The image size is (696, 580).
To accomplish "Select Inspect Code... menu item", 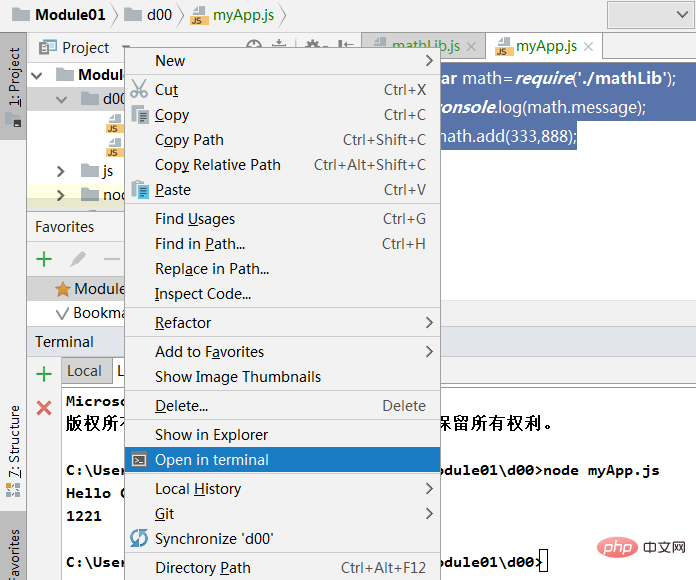I will click(282, 293).
